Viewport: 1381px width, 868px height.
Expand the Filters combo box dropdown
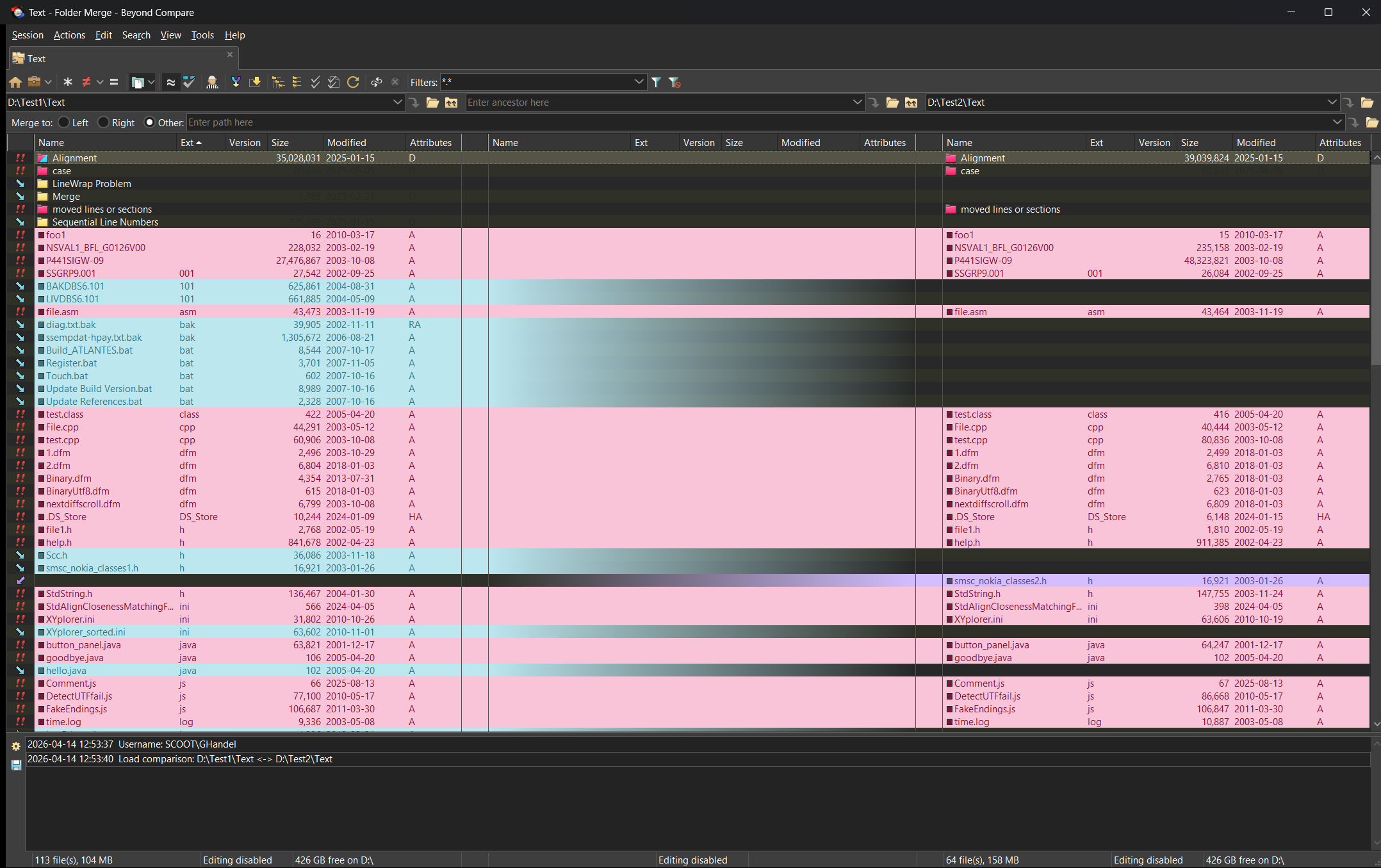click(x=639, y=82)
